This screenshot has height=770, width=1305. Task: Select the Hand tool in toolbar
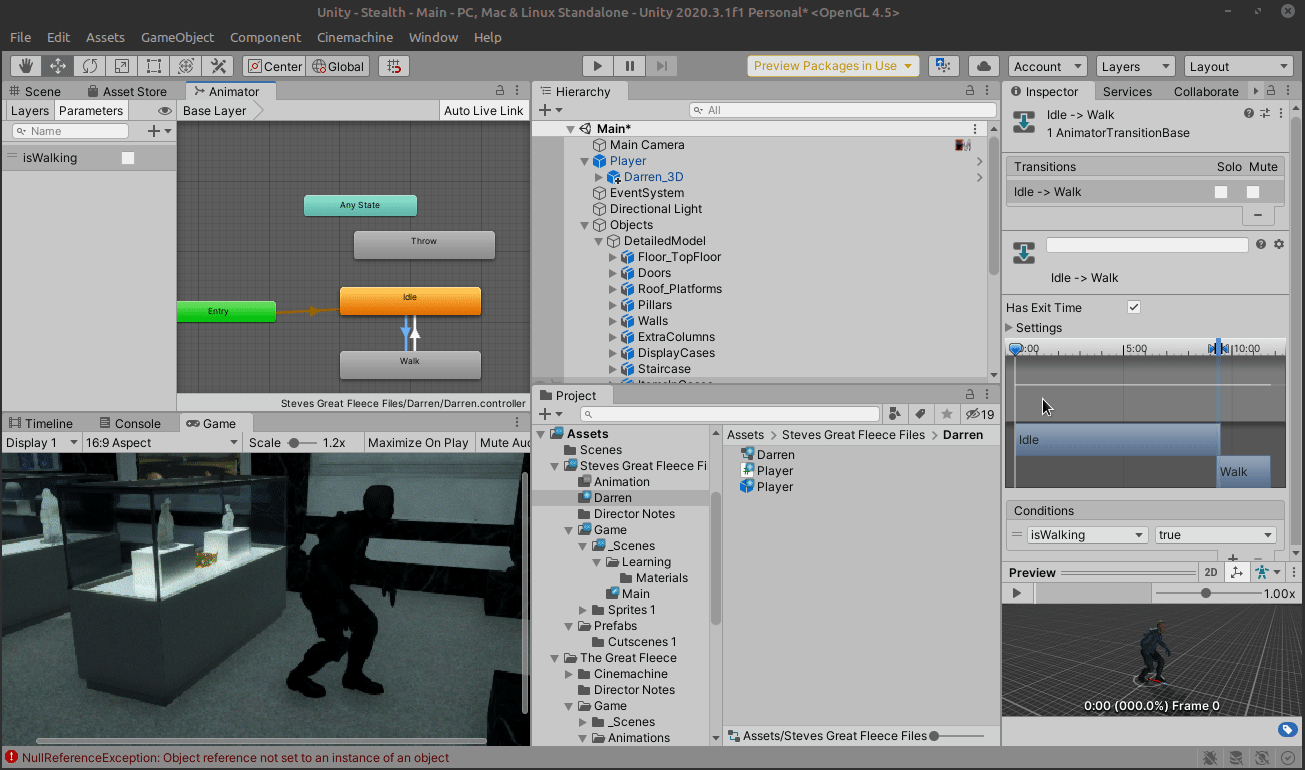(x=26, y=66)
